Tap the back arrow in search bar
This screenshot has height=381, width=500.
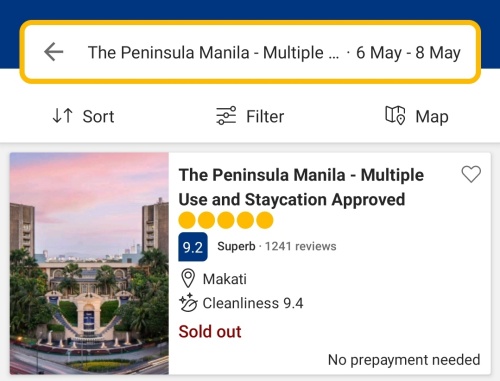tap(54, 52)
